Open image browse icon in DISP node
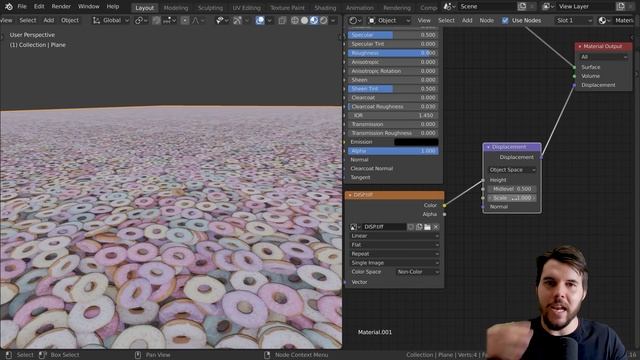The height and width of the screenshot is (360, 640). click(355, 227)
